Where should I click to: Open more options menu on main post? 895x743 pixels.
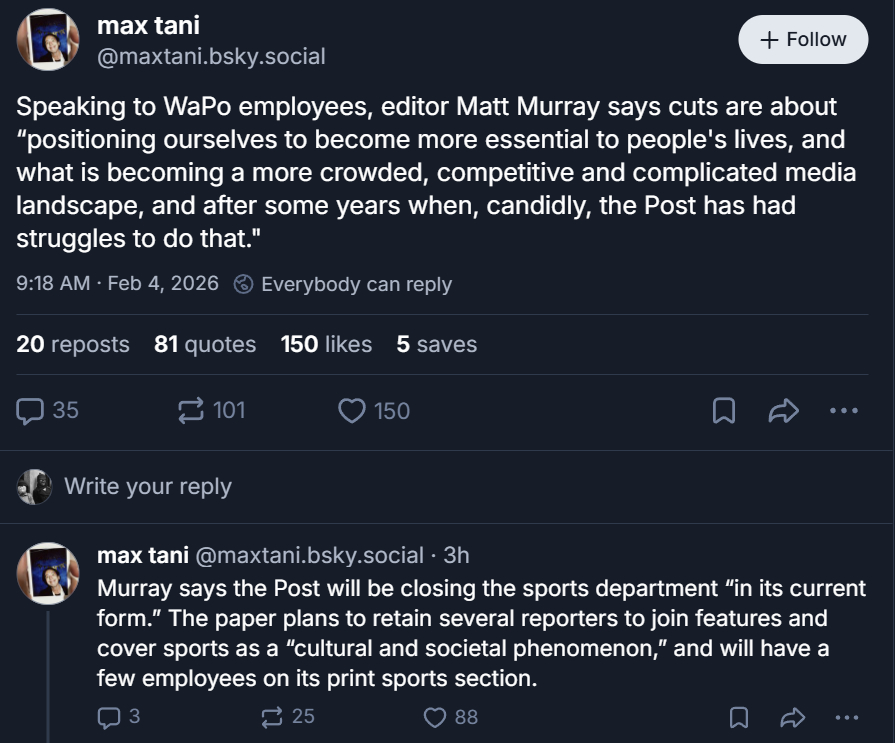coord(844,411)
